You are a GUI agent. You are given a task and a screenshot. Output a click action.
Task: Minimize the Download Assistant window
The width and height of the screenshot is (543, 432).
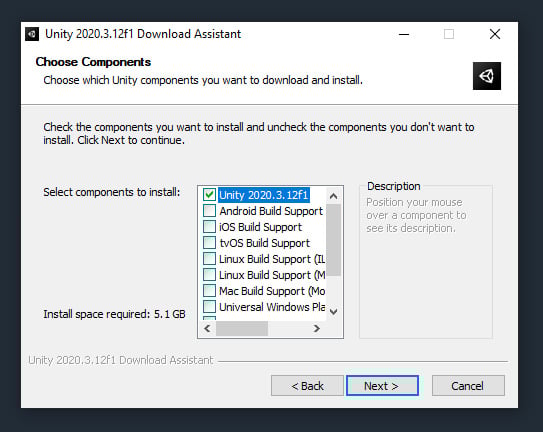pyautogui.click(x=404, y=34)
